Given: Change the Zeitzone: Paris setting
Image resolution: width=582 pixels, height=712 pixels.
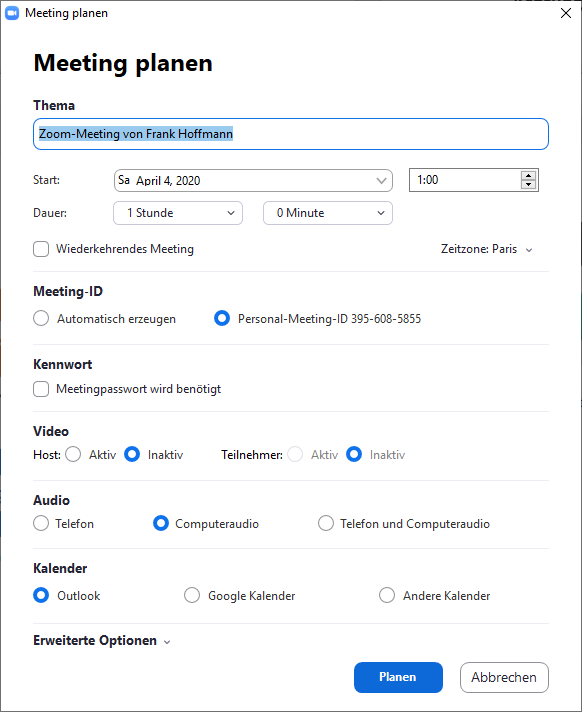Looking at the screenshot, I should [486, 249].
